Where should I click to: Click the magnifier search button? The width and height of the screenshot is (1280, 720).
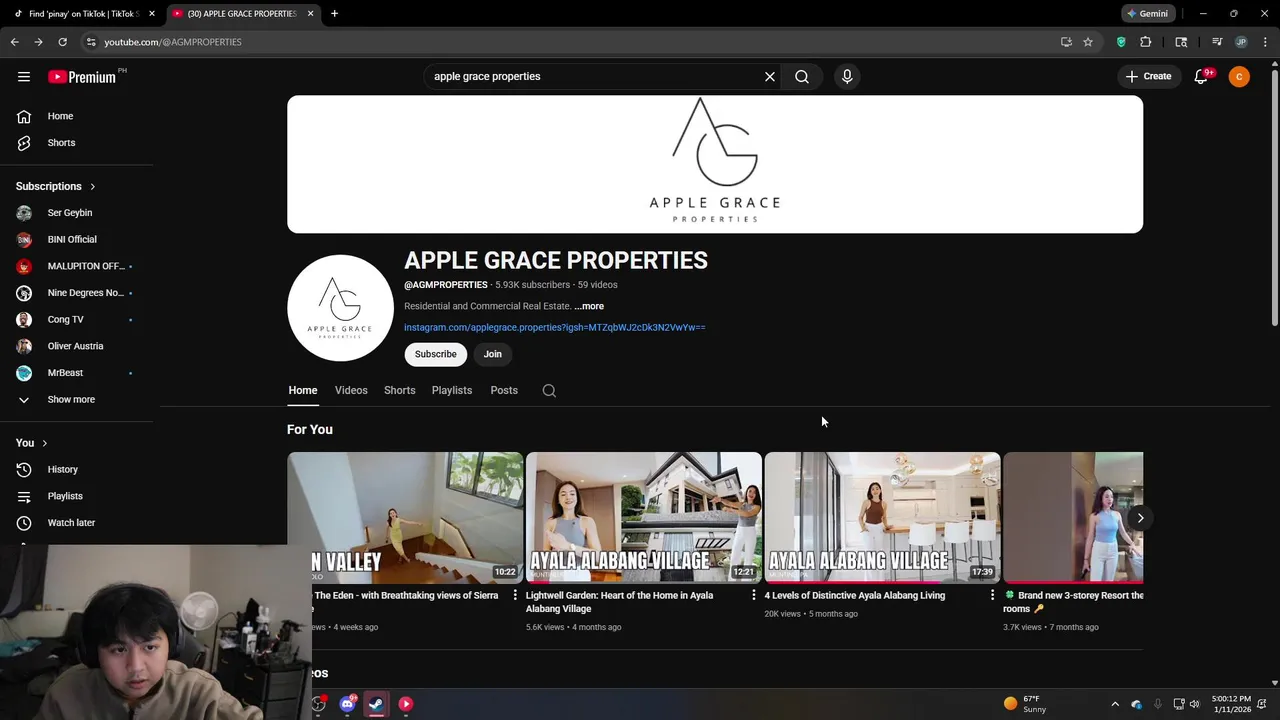[x=802, y=77]
